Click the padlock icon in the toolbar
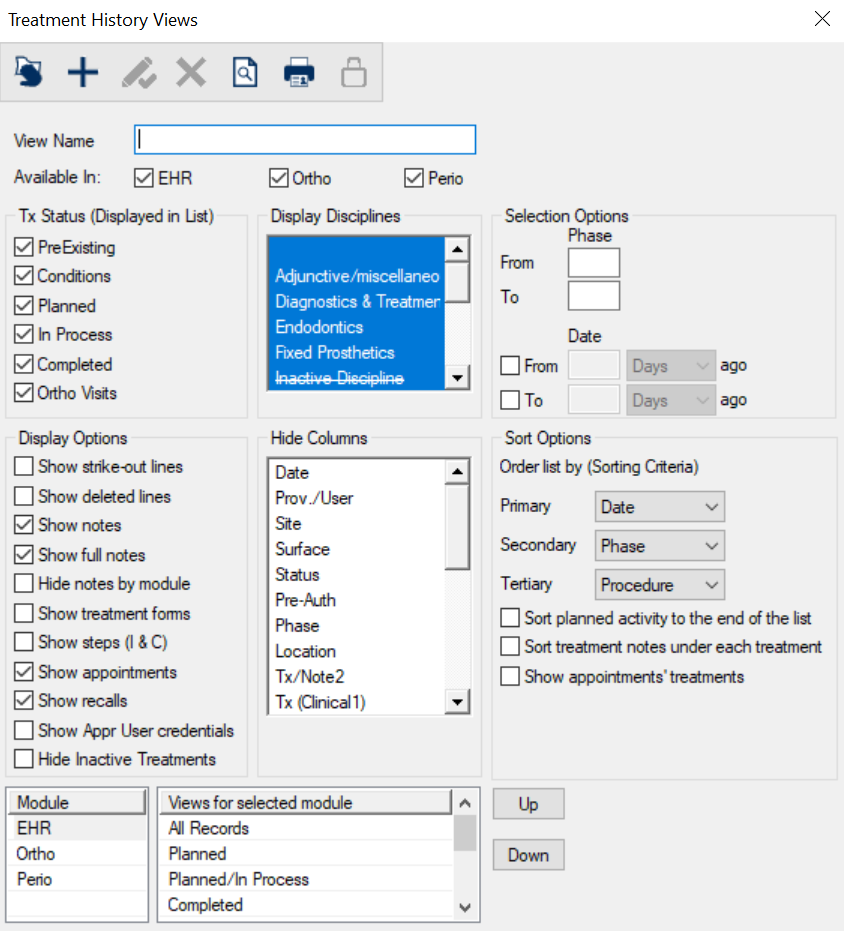This screenshot has height=931, width=844. (x=354, y=72)
